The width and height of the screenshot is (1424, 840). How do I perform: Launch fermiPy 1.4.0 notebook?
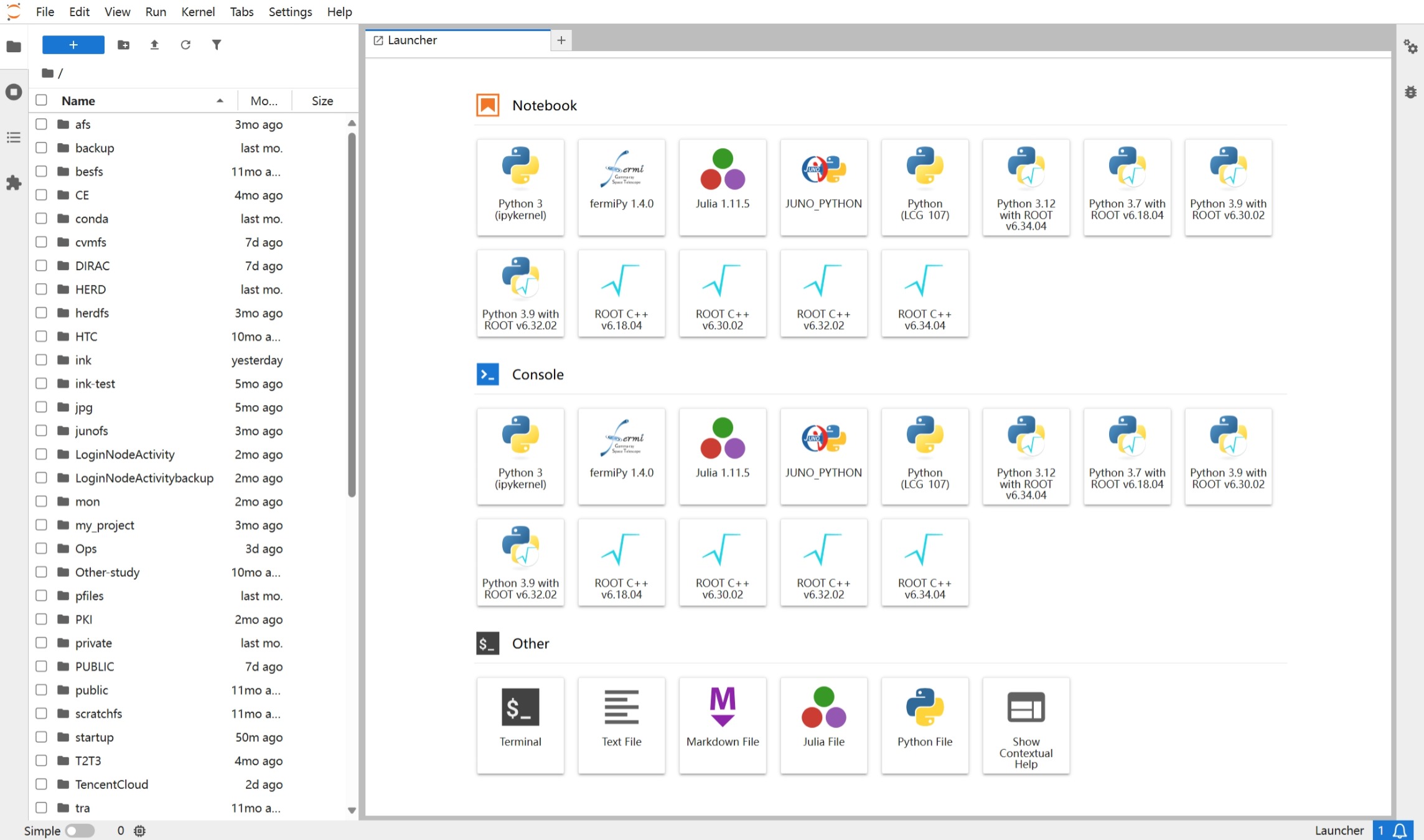621,187
